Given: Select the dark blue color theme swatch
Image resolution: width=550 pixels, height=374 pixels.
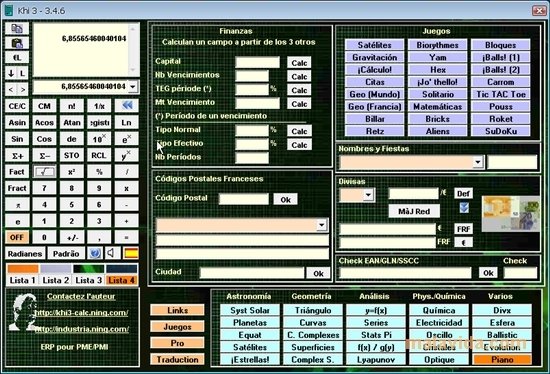Looking at the screenshot, I should [121, 269].
